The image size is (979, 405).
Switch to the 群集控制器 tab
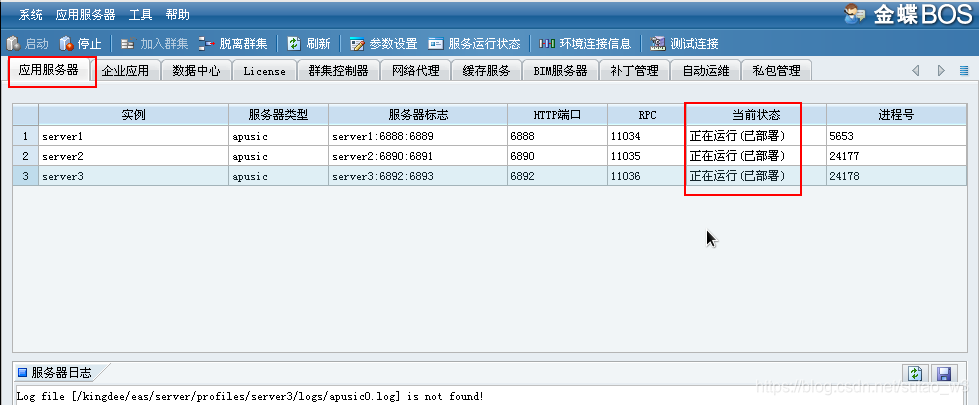pyautogui.click(x=338, y=71)
